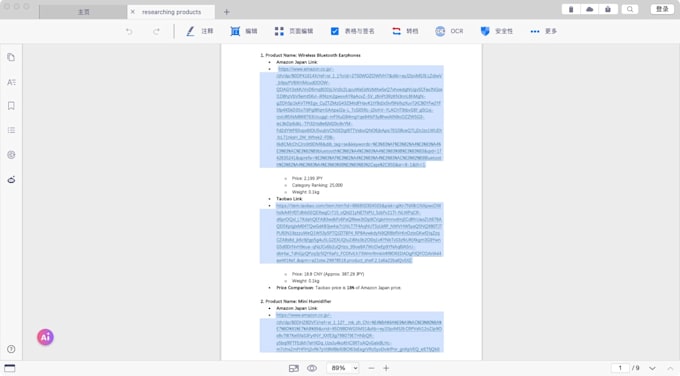Screen dimensions: 680x376
Task: Open the 注释 annotation tool
Action: click(199, 31)
